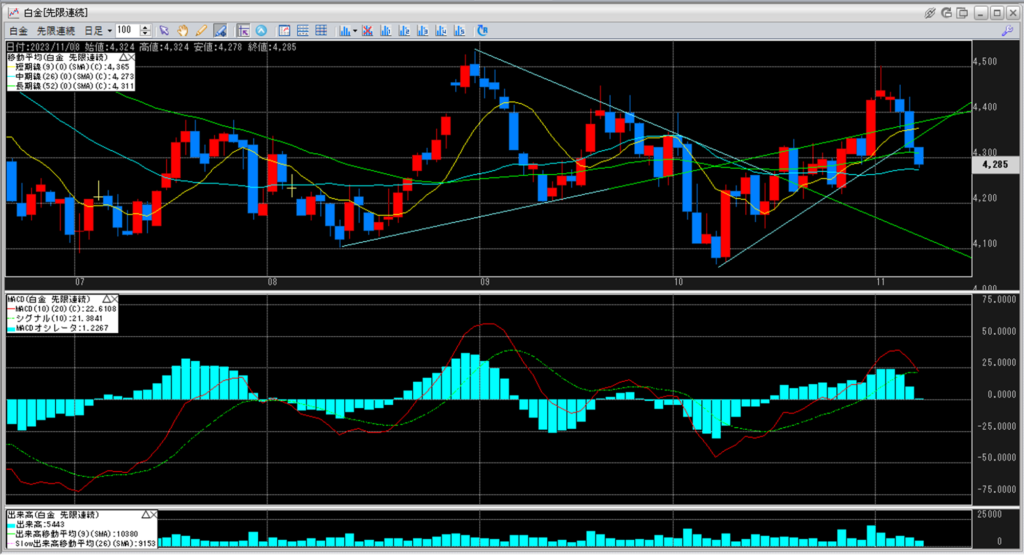This screenshot has width=1024, height=555.
Task: Activate the hand pan tool
Action: coord(183,31)
